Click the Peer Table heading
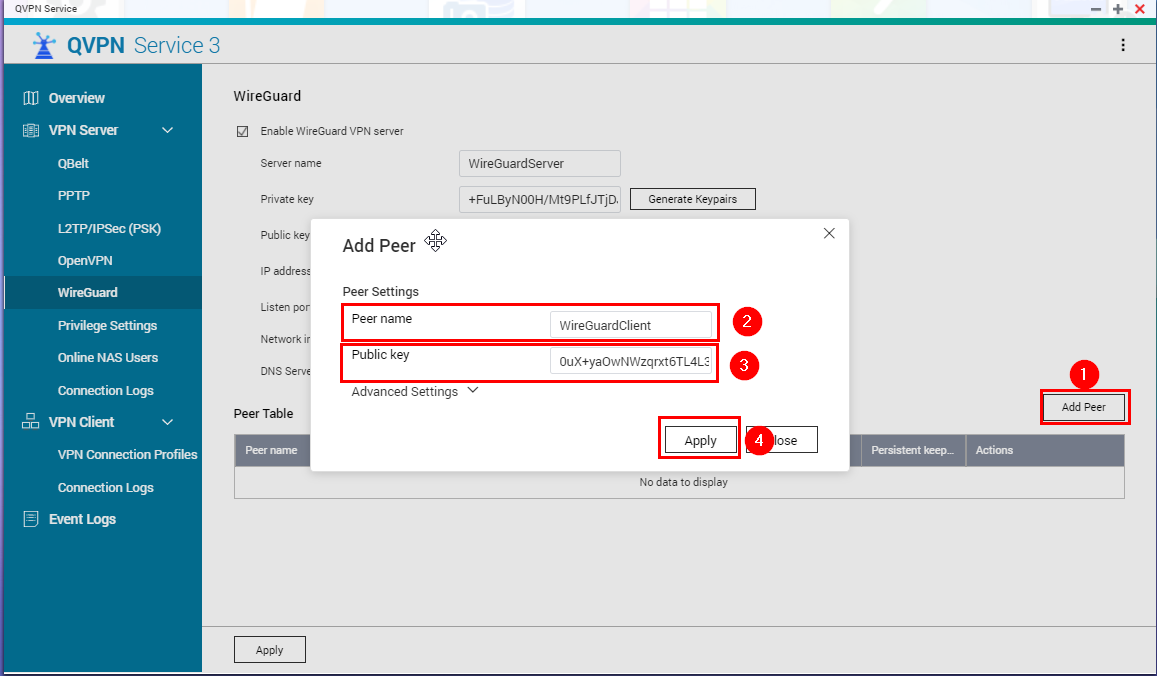The height and width of the screenshot is (676, 1157). tap(263, 414)
